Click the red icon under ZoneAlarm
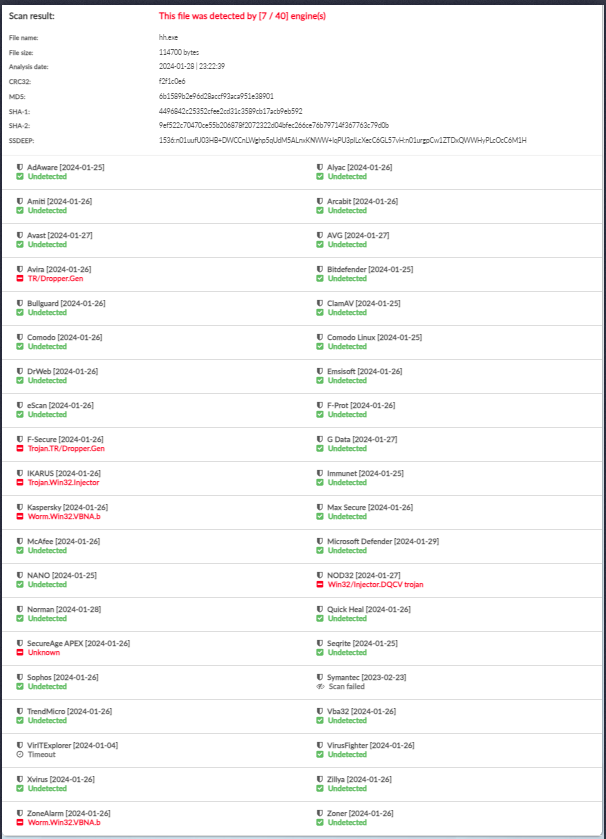This screenshot has height=839, width=606. coord(20,822)
